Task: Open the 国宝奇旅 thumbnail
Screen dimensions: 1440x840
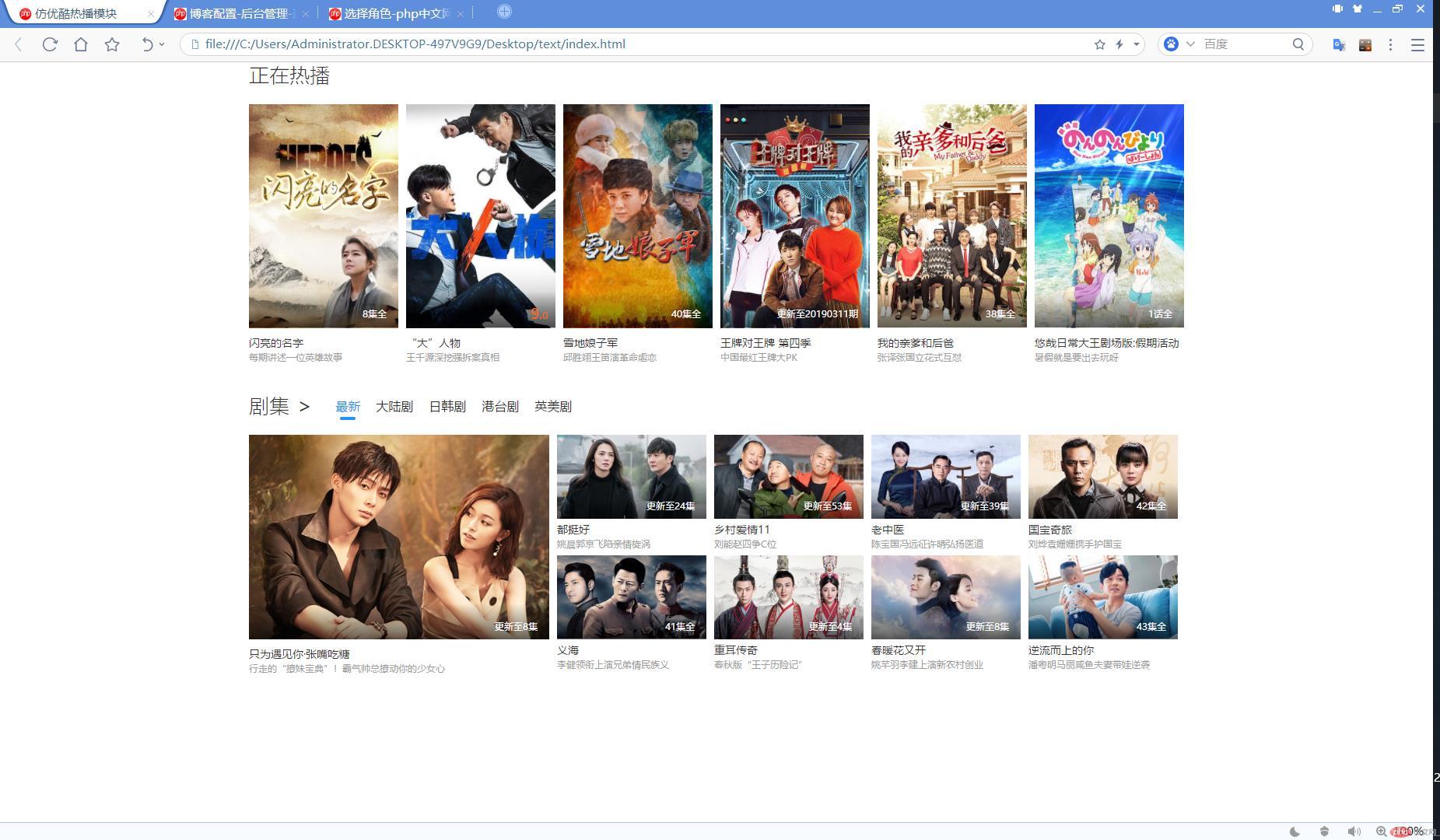Action: click(1103, 477)
